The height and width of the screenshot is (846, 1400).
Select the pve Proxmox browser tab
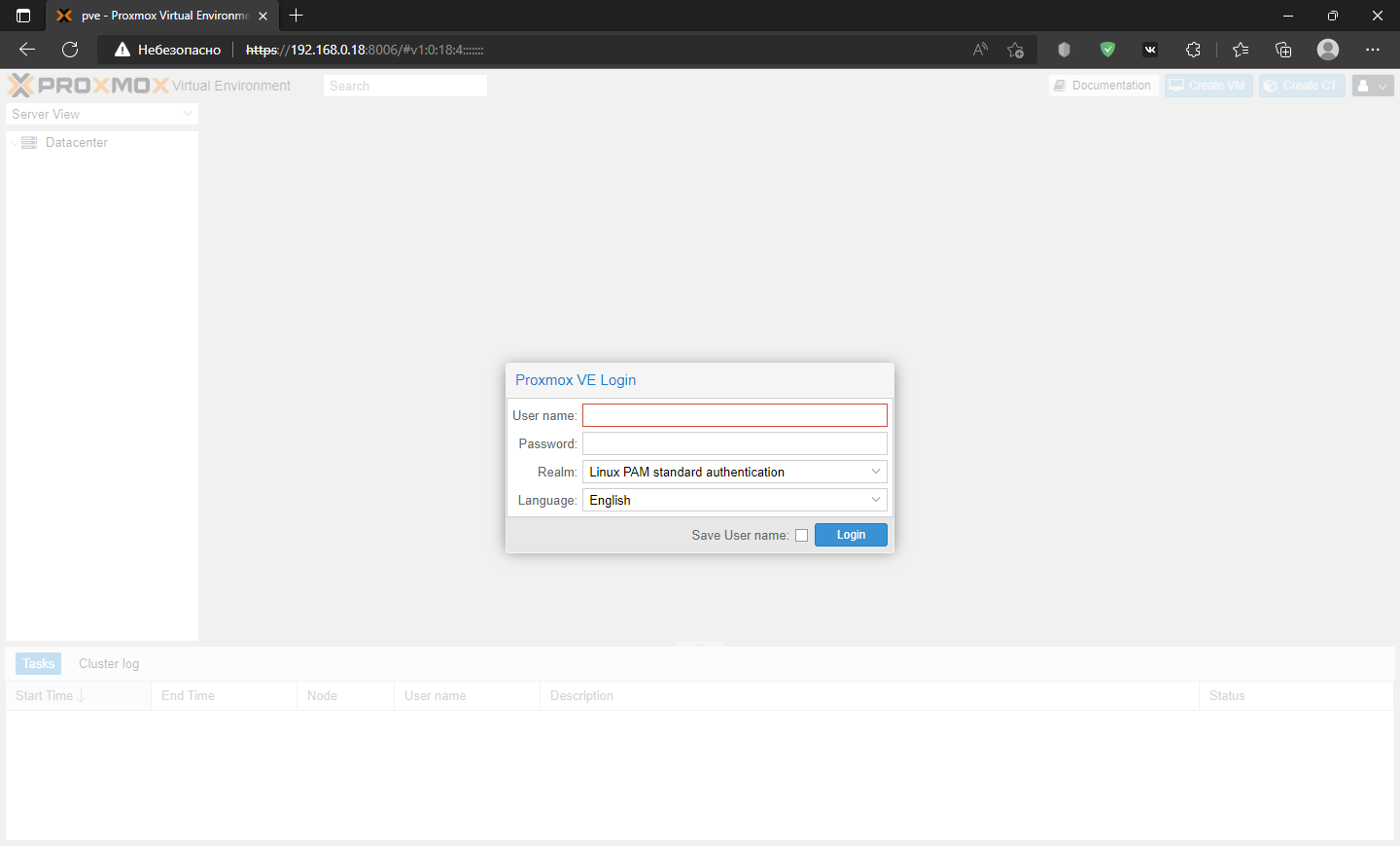coord(160,16)
